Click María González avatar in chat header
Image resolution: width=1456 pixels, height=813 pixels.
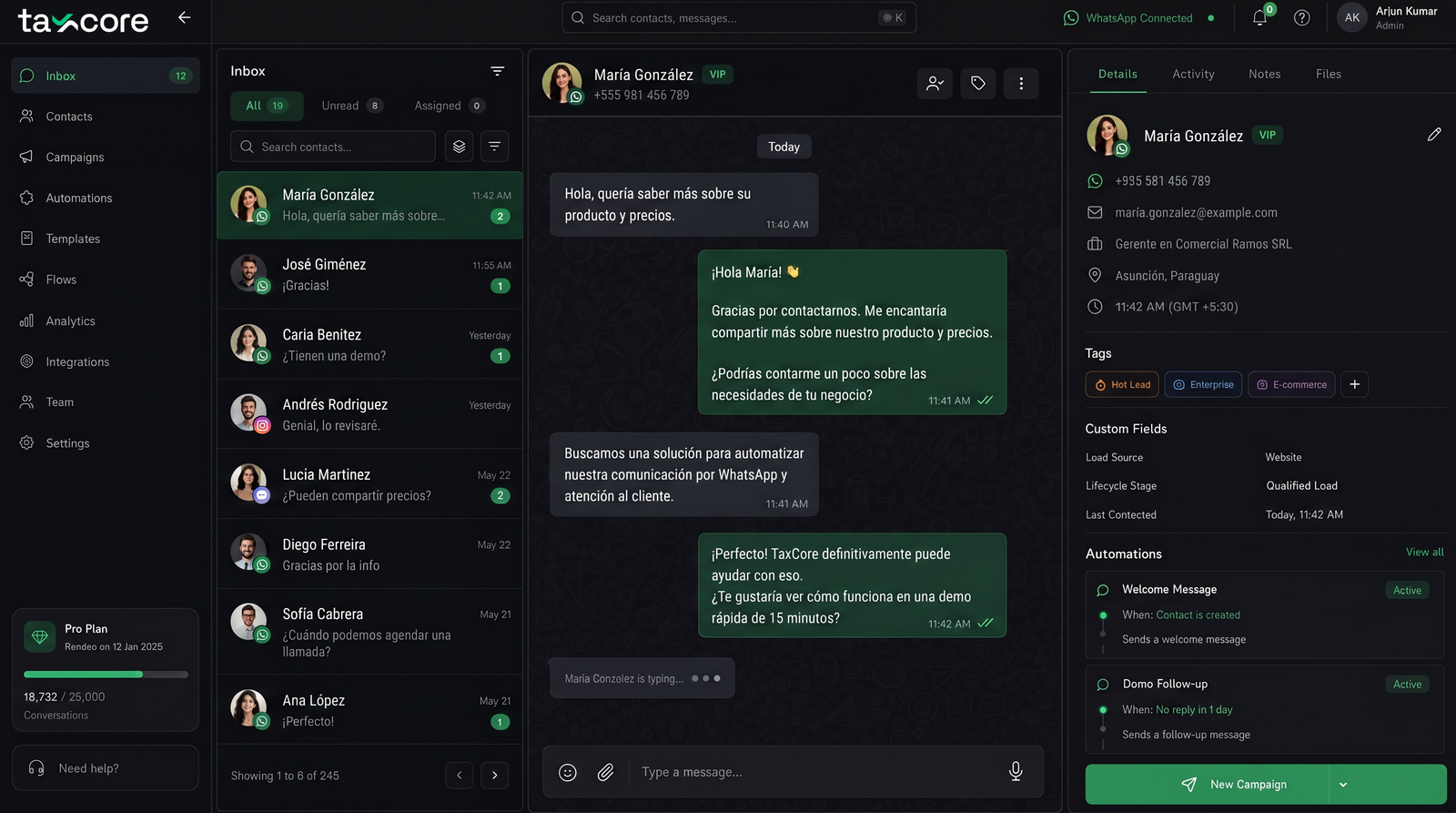pos(562,83)
